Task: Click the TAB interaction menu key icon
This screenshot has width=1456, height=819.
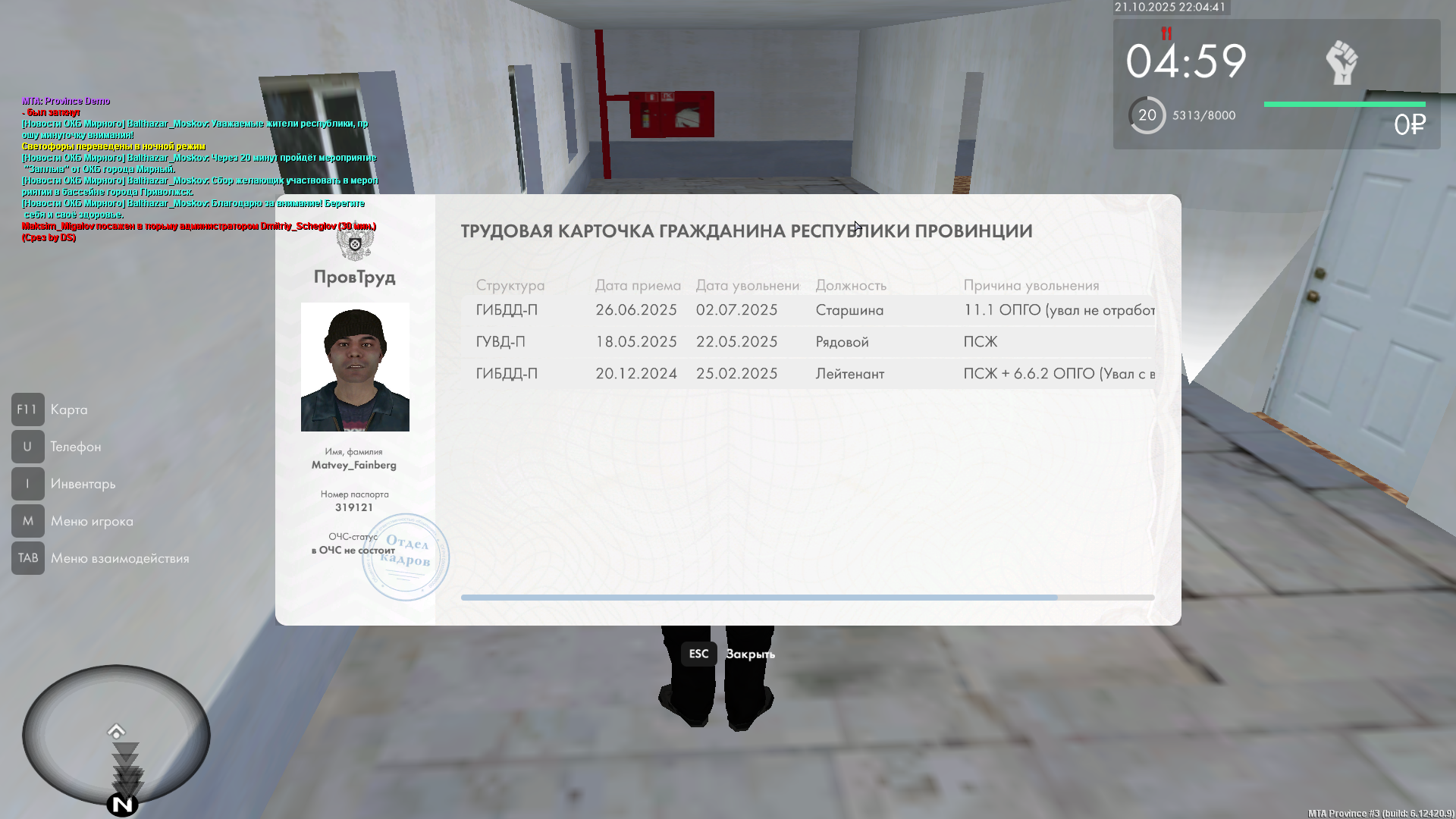Action: (27, 558)
